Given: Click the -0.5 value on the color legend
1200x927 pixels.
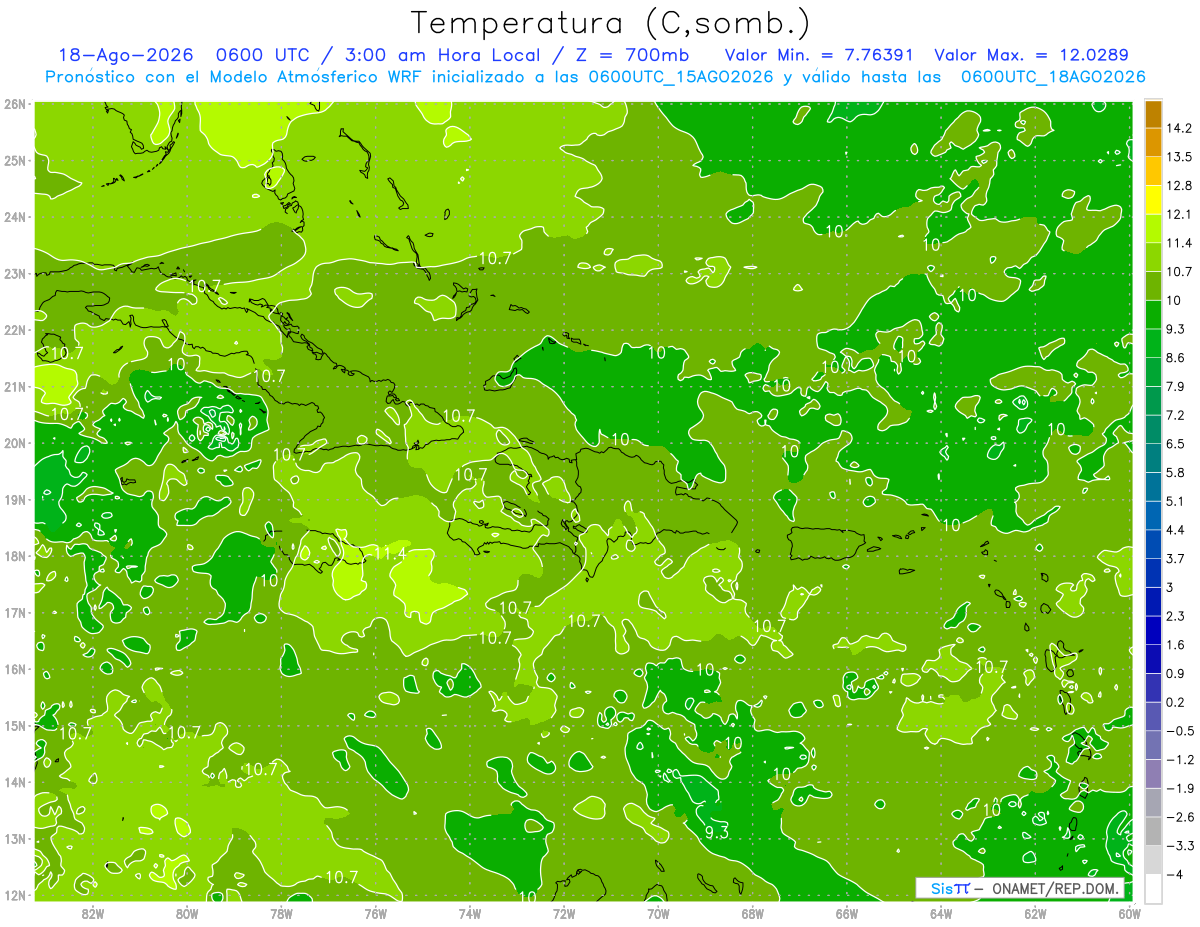Looking at the screenshot, I should pos(1179,731).
